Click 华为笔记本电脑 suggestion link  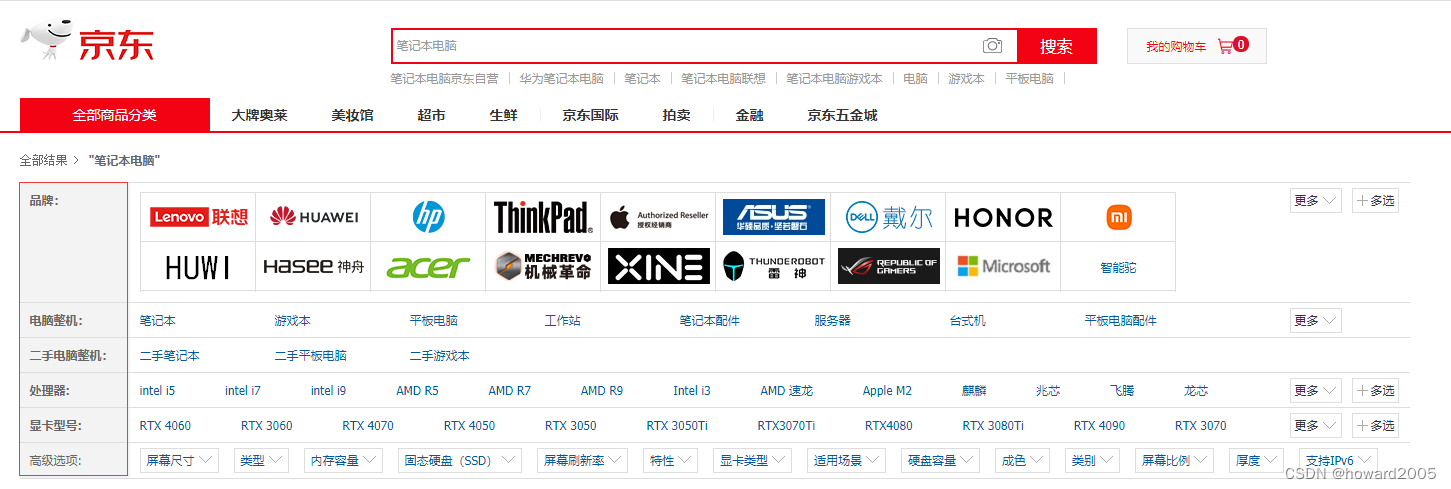[561, 78]
